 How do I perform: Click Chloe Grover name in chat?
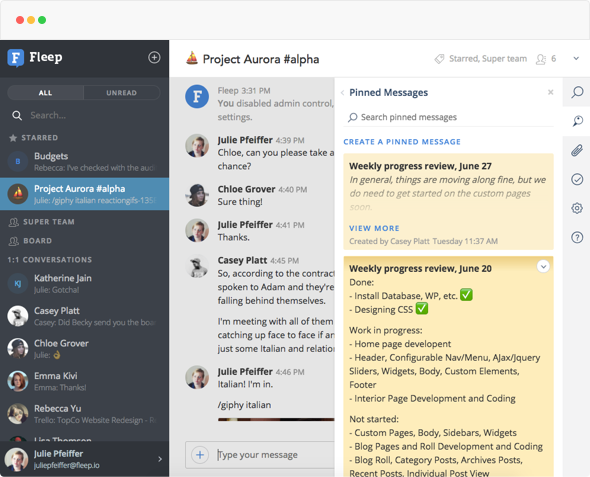(x=246, y=189)
